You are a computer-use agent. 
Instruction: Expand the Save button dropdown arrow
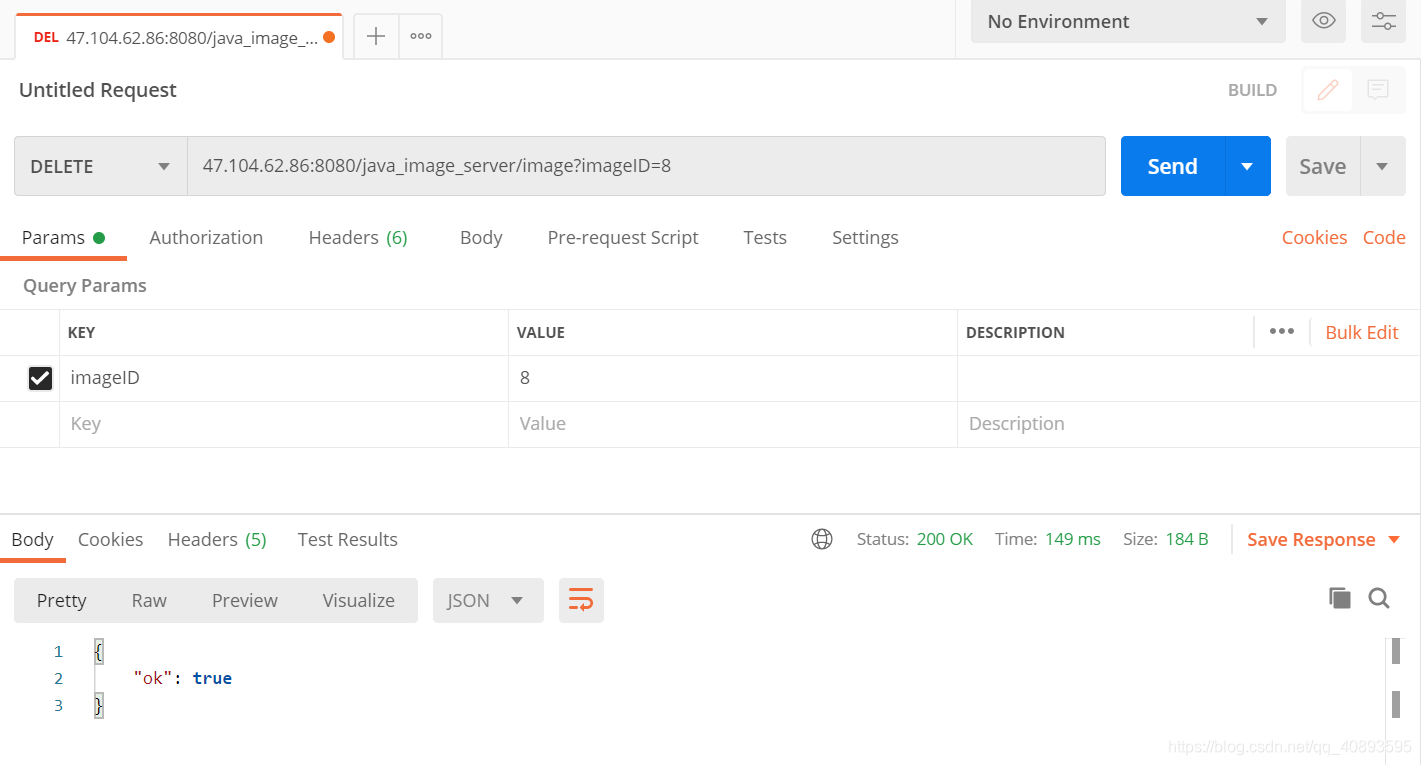1383,166
